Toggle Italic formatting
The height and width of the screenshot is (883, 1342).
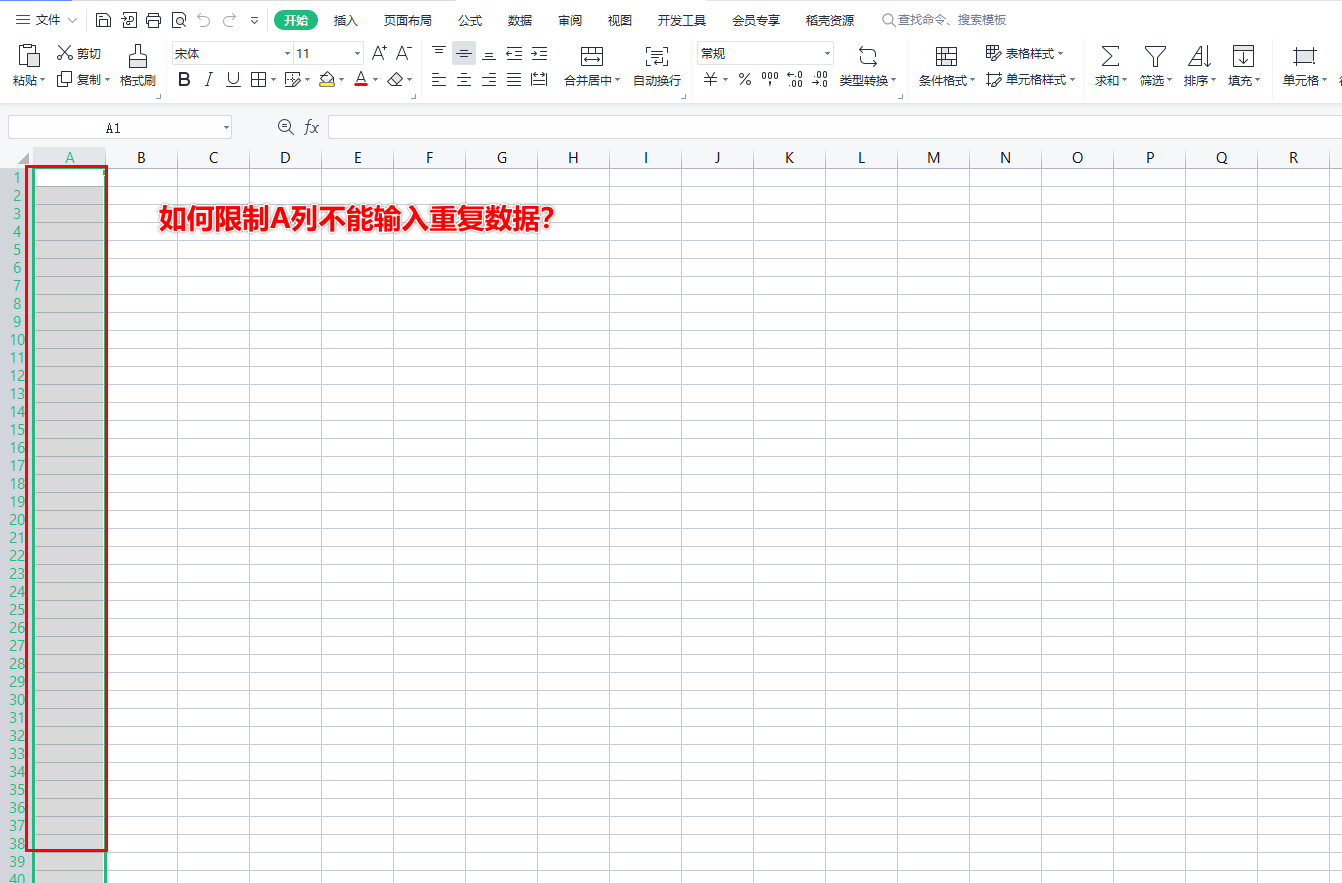pyautogui.click(x=208, y=80)
